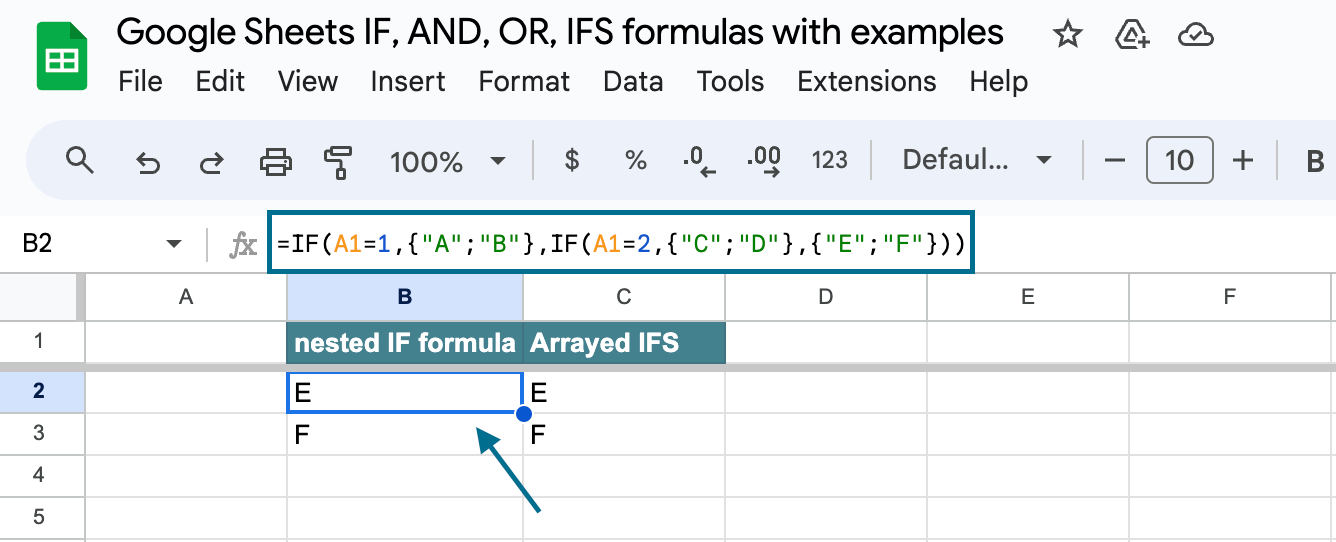Search the menus with magnifier icon
Screen dimensions: 1336x542
tap(80, 160)
